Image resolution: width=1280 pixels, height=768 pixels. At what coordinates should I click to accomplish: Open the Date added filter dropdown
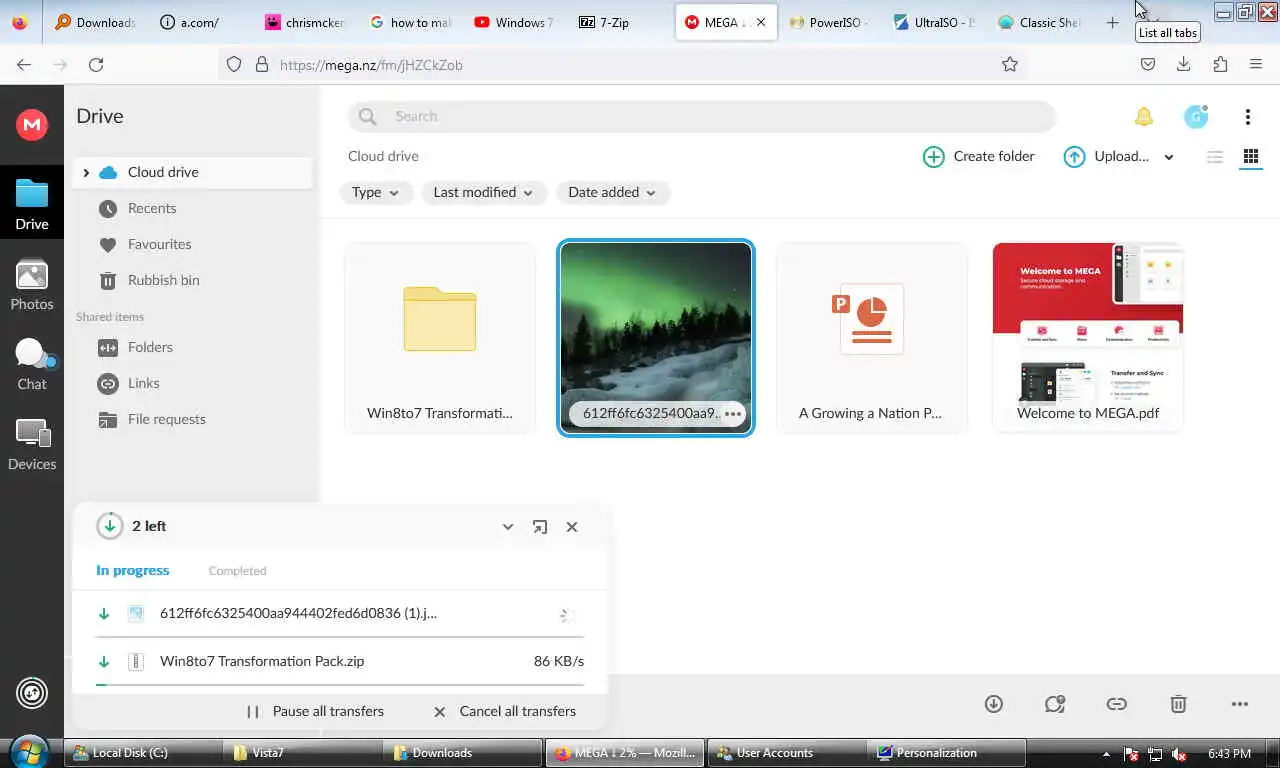[x=613, y=193]
